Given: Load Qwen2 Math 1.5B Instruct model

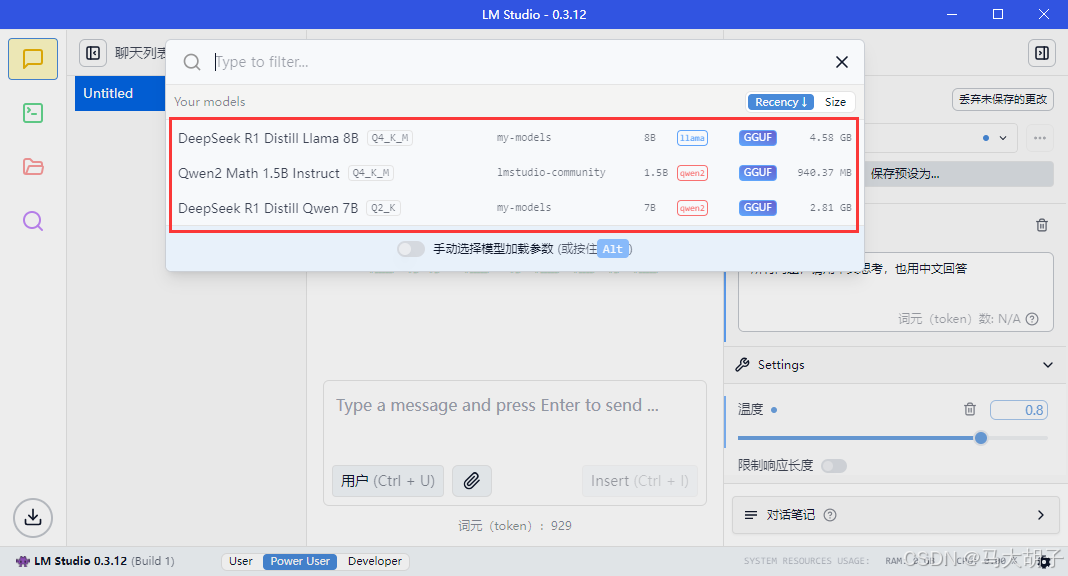Looking at the screenshot, I should click(514, 173).
